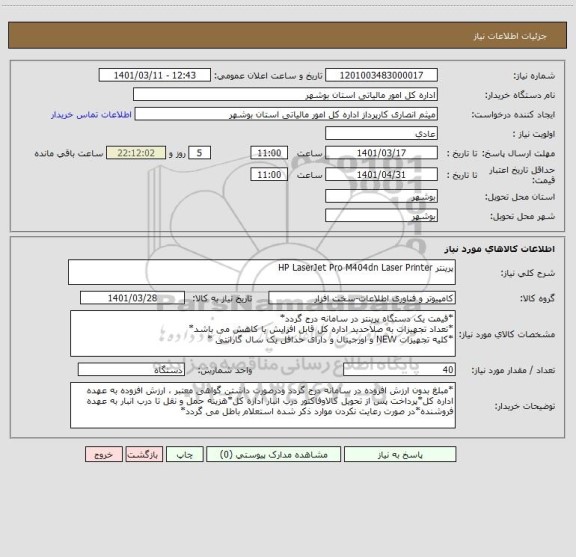Click the نام دستگاه خریدار label
The image size is (576, 557).
coord(520,95)
